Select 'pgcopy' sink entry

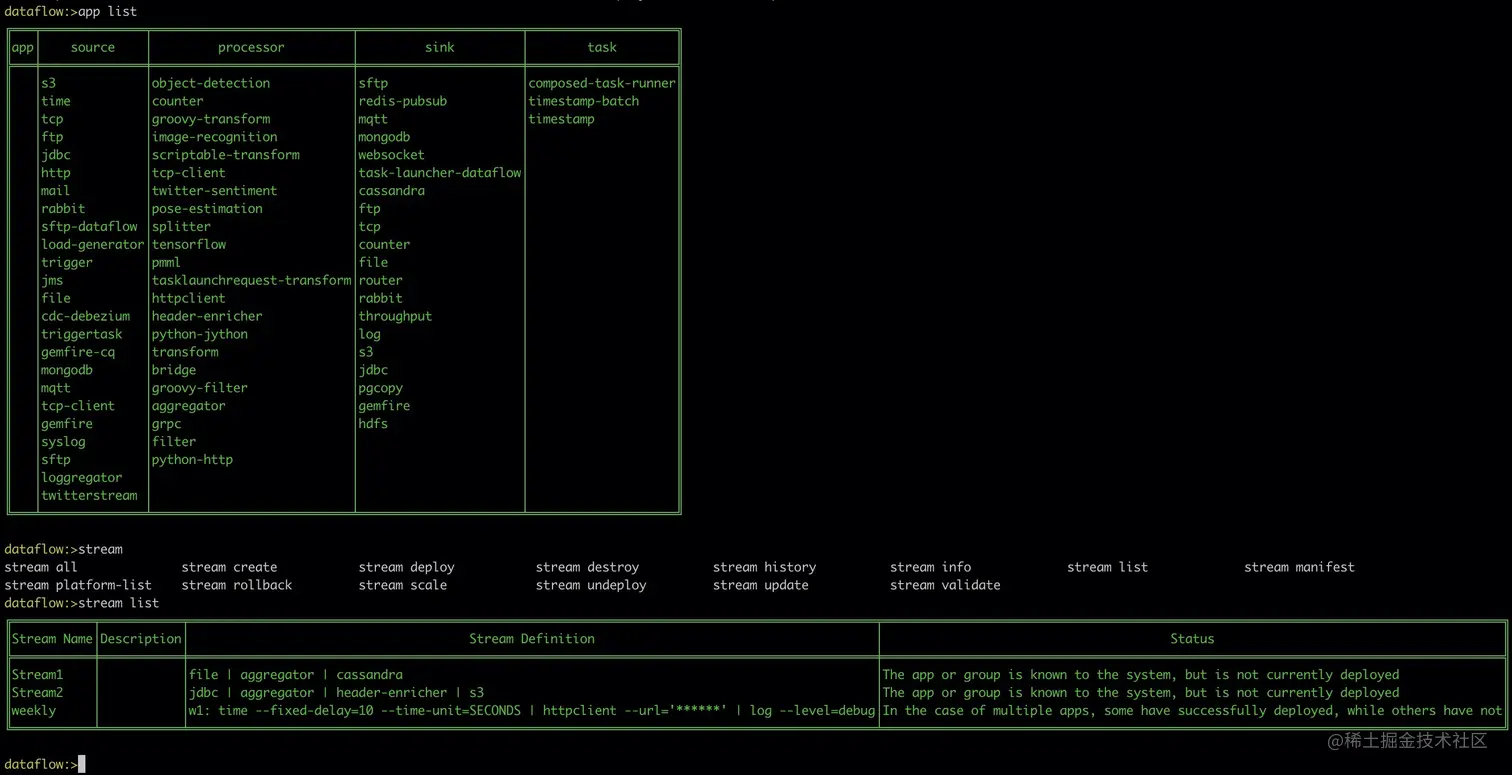(381, 388)
